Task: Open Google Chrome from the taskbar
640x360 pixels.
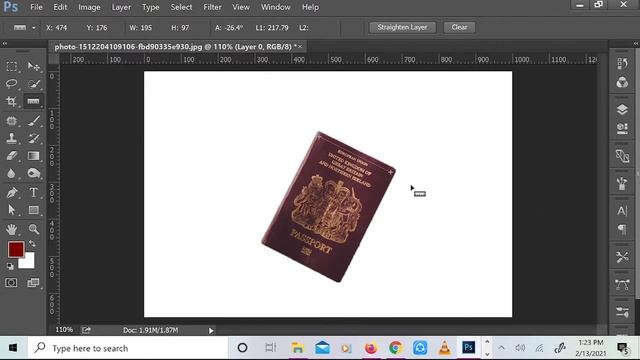Action: point(395,348)
